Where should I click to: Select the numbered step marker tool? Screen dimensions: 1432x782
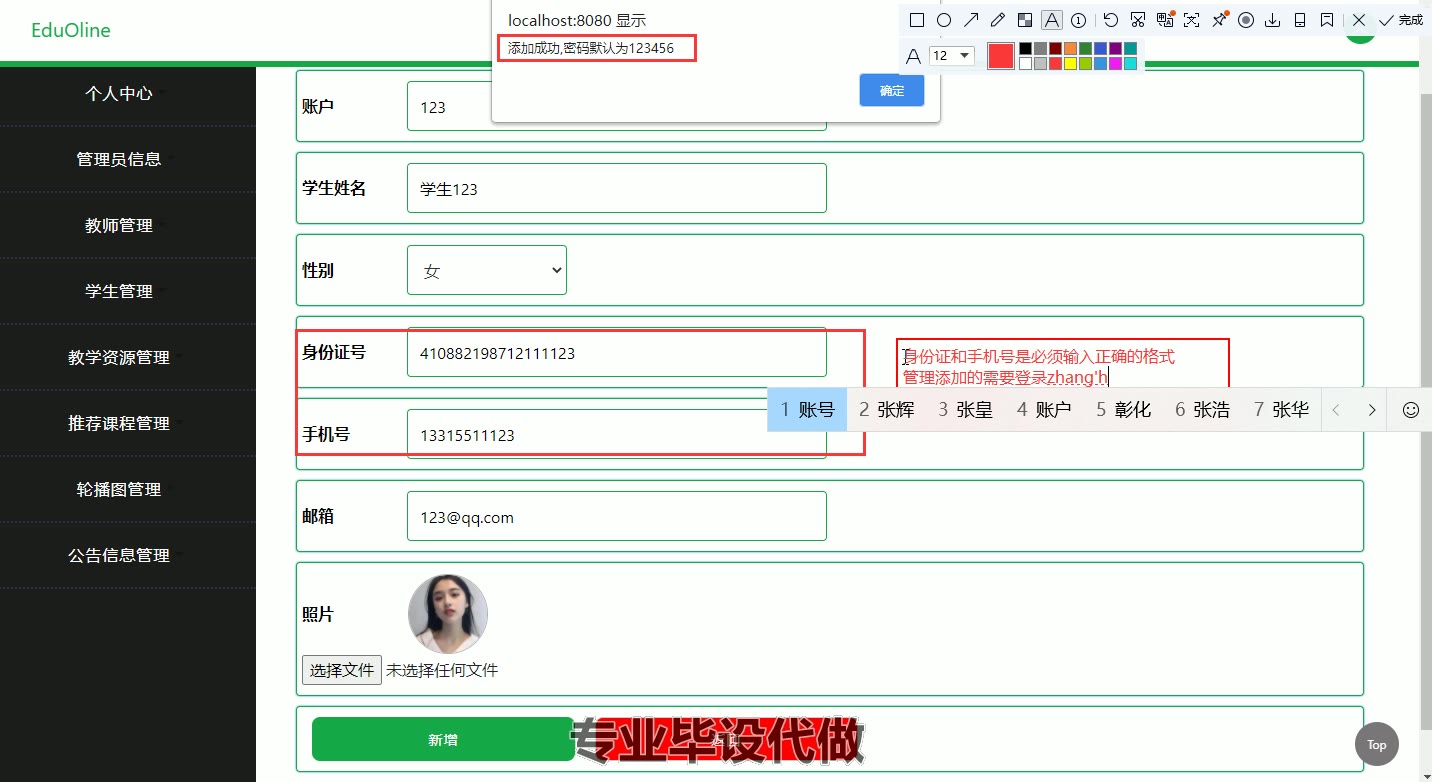tap(1078, 20)
